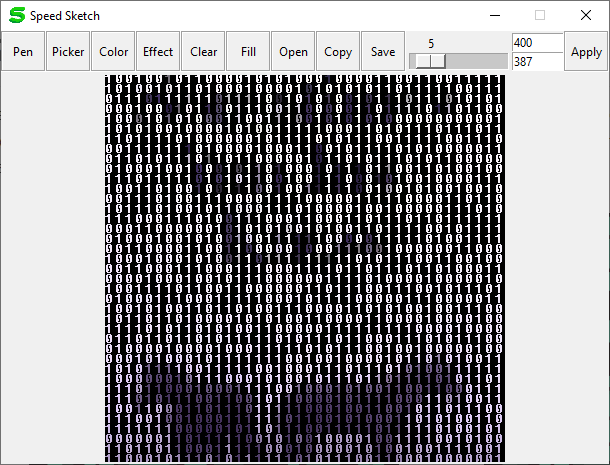Copy the sketch using Copy button

[338, 52]
